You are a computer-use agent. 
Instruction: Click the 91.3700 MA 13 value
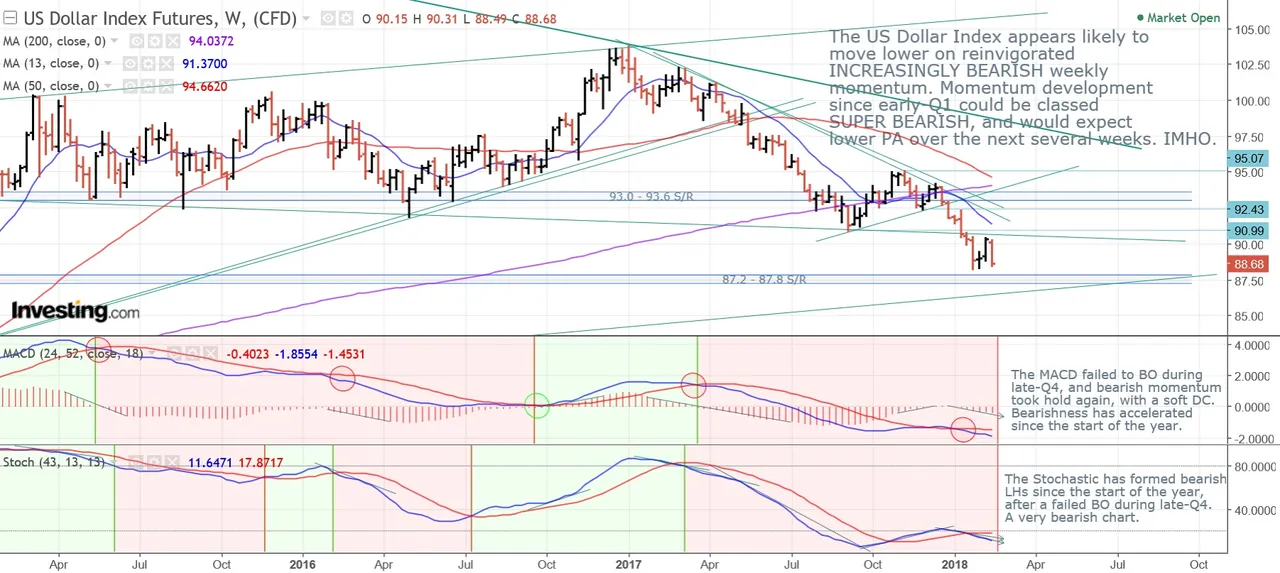click(x=205, y=63)
